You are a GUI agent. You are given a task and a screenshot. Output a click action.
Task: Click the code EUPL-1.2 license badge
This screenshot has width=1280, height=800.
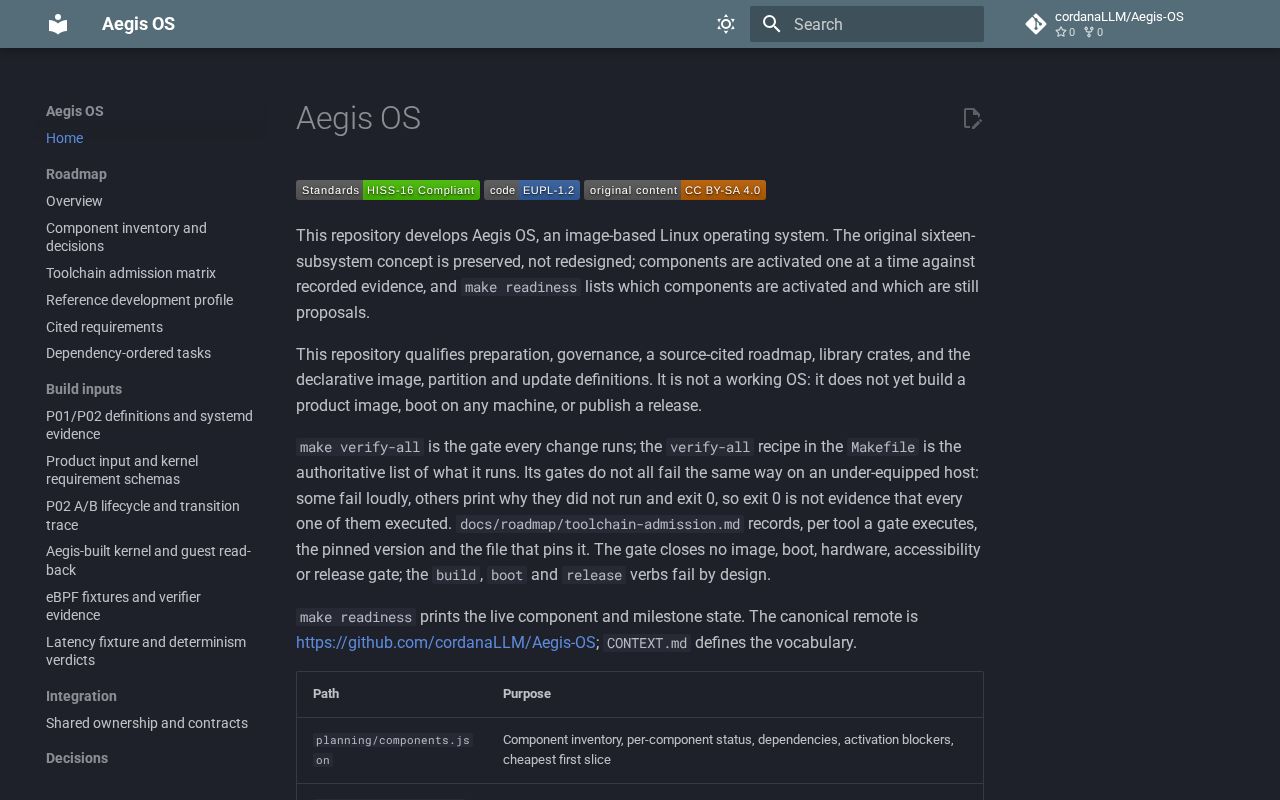[532, 190]
